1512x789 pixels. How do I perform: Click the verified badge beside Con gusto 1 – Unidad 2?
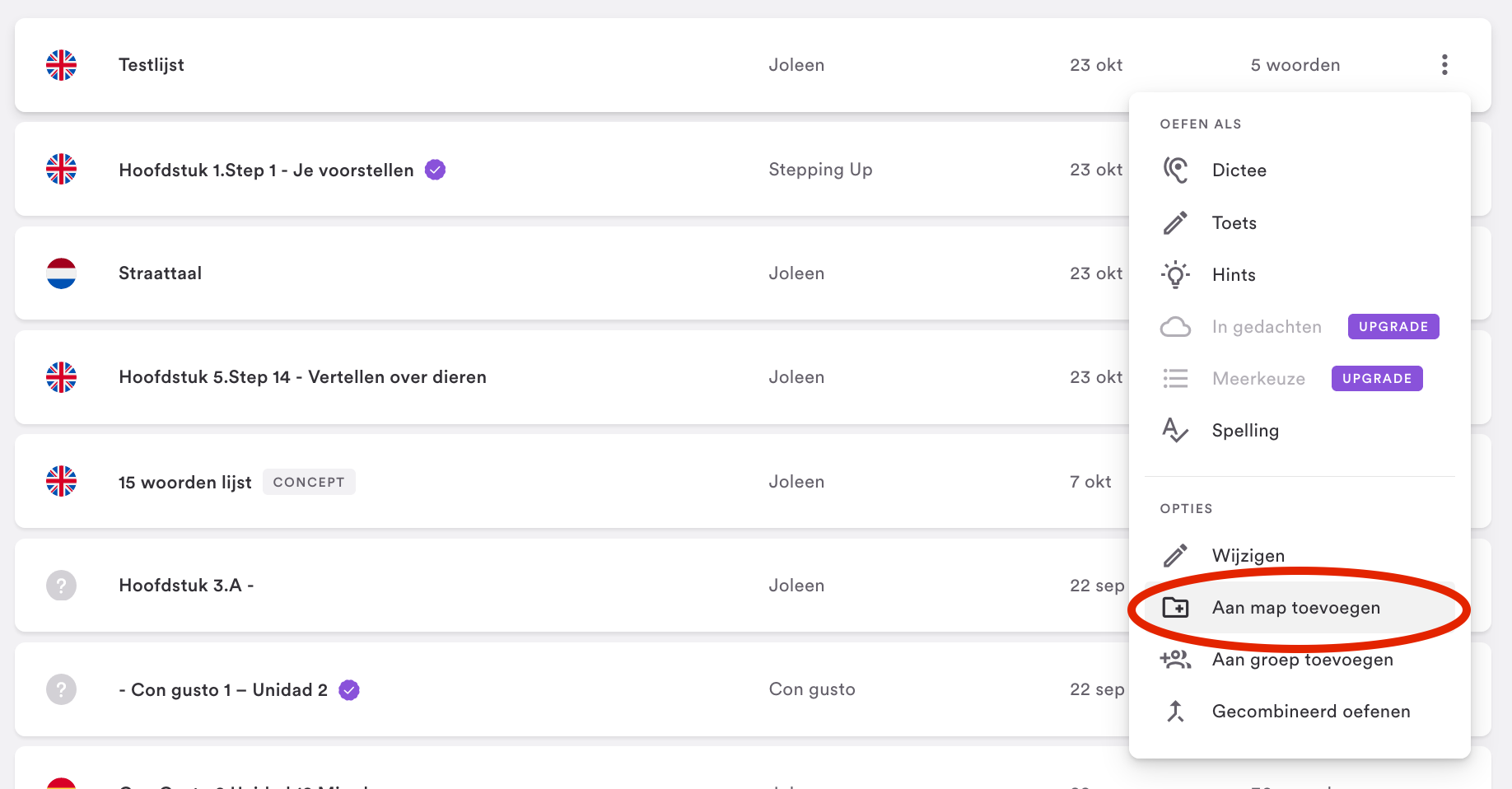point(349,690)
